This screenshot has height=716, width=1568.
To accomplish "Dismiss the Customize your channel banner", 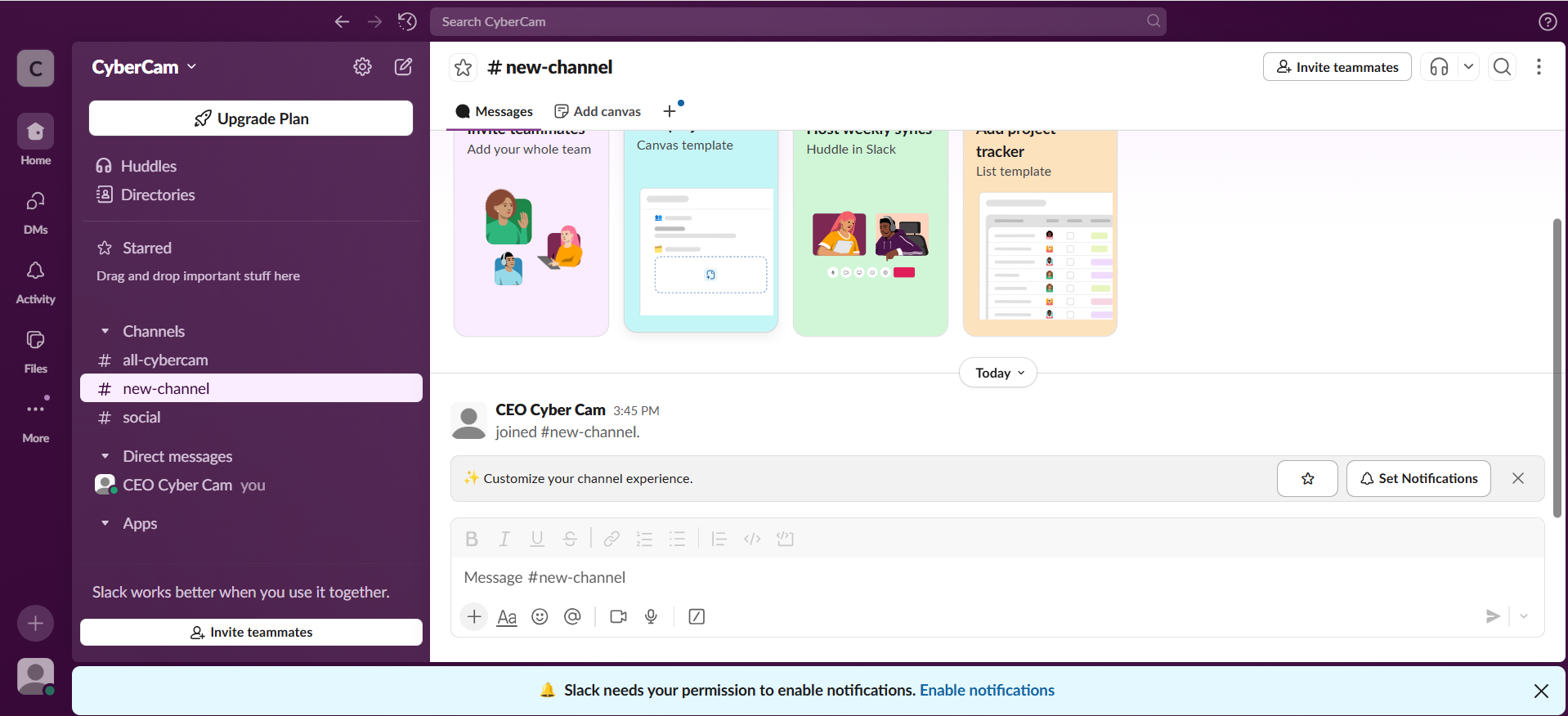I will (x=1518, y=478).
